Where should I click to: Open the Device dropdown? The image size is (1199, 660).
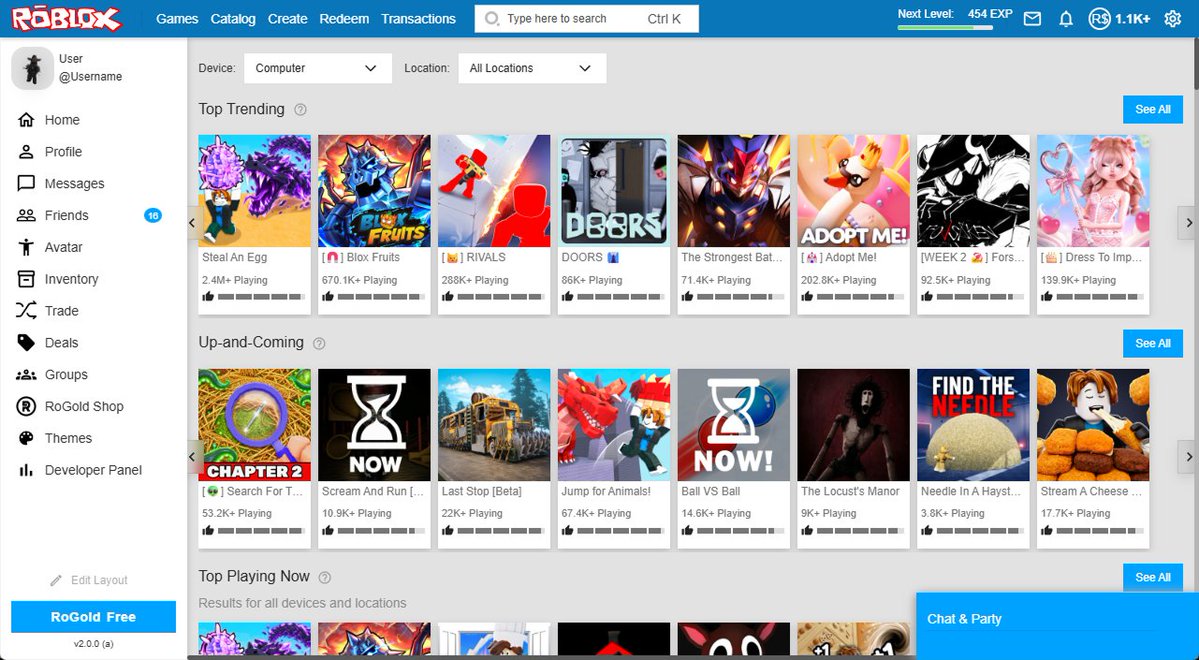(x=317, y=68)
